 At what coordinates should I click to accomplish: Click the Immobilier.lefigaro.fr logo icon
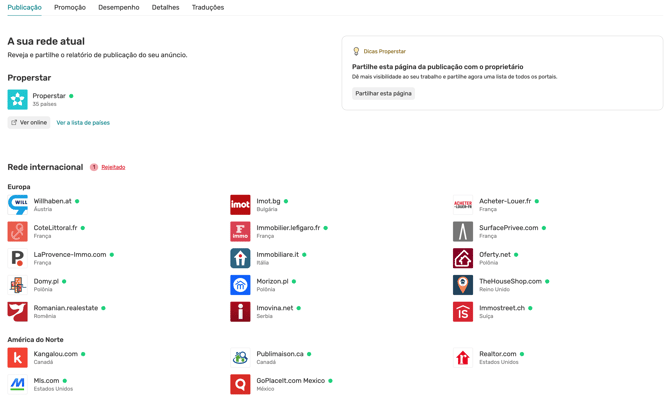240,232
